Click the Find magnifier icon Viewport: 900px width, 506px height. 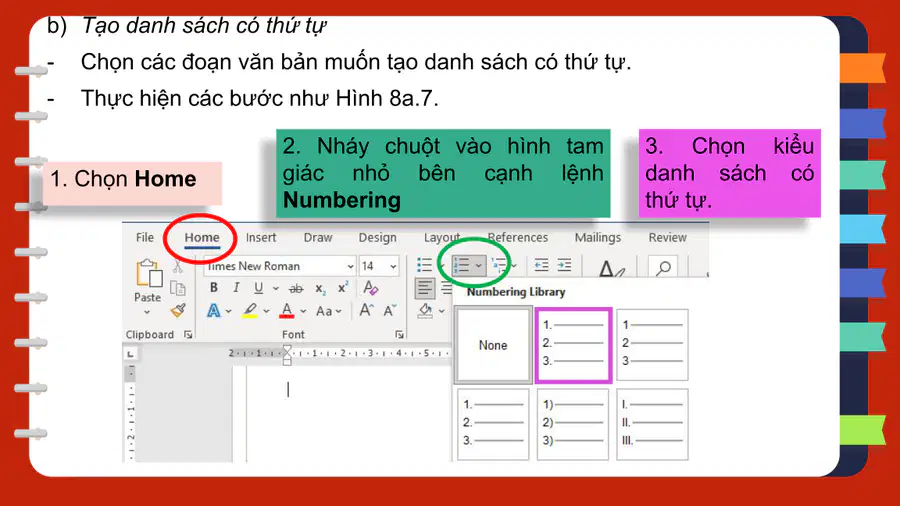tap(664, 267)
